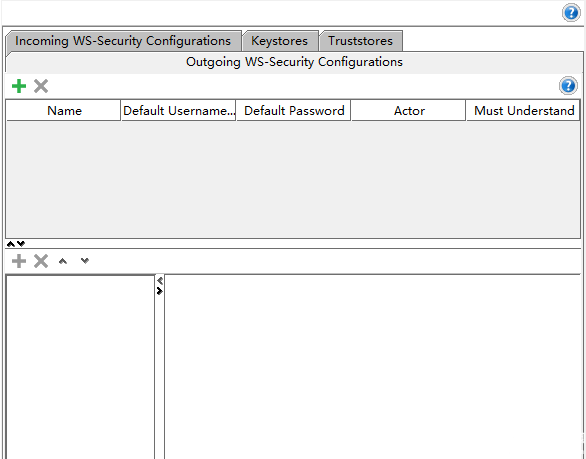Click the grey X to remove WSS entry
Image resolution: width=586 pixels, height=459 pixels.
pyautogui.click(x=41, y=261)
